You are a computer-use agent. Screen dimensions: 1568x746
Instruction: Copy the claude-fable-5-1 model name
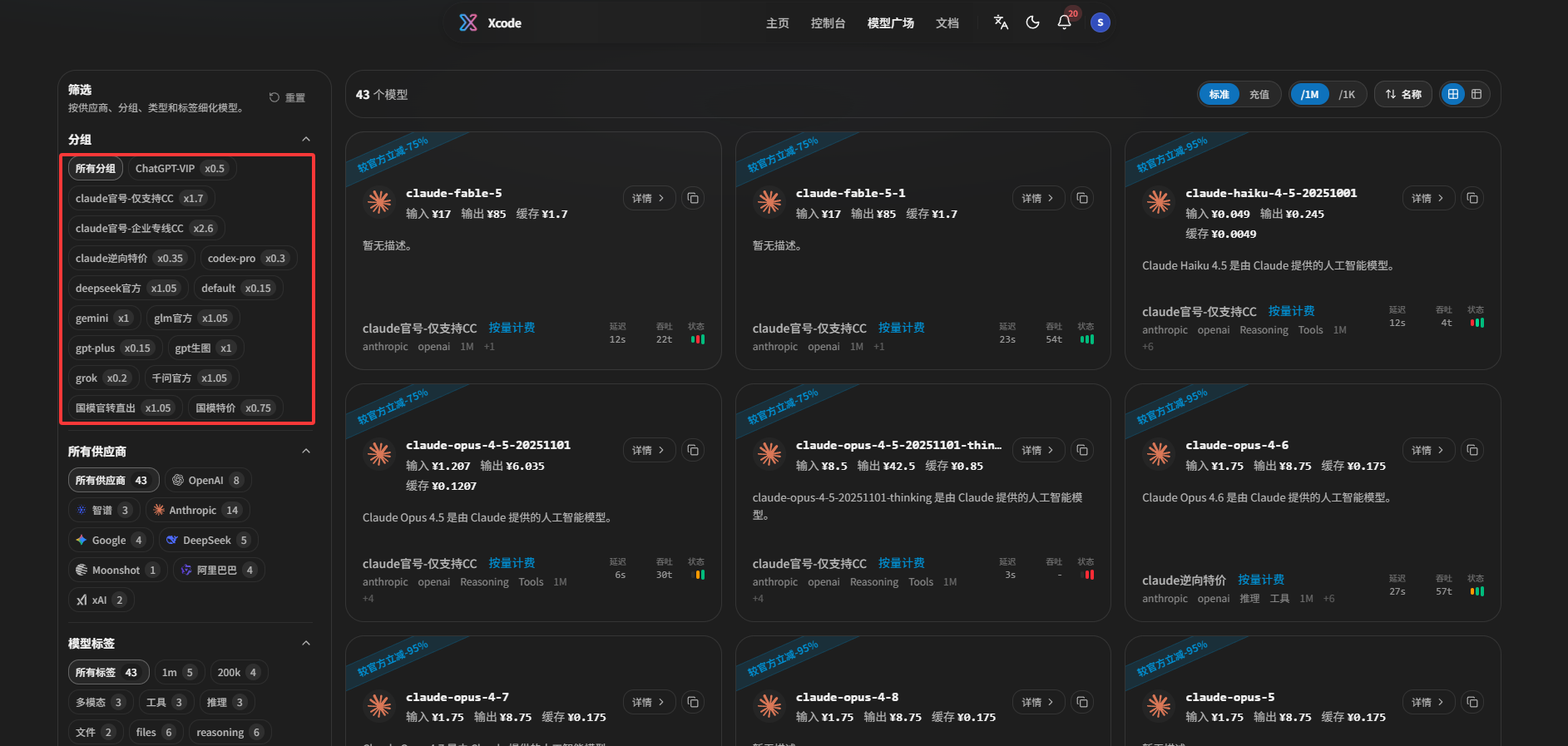1082,198
